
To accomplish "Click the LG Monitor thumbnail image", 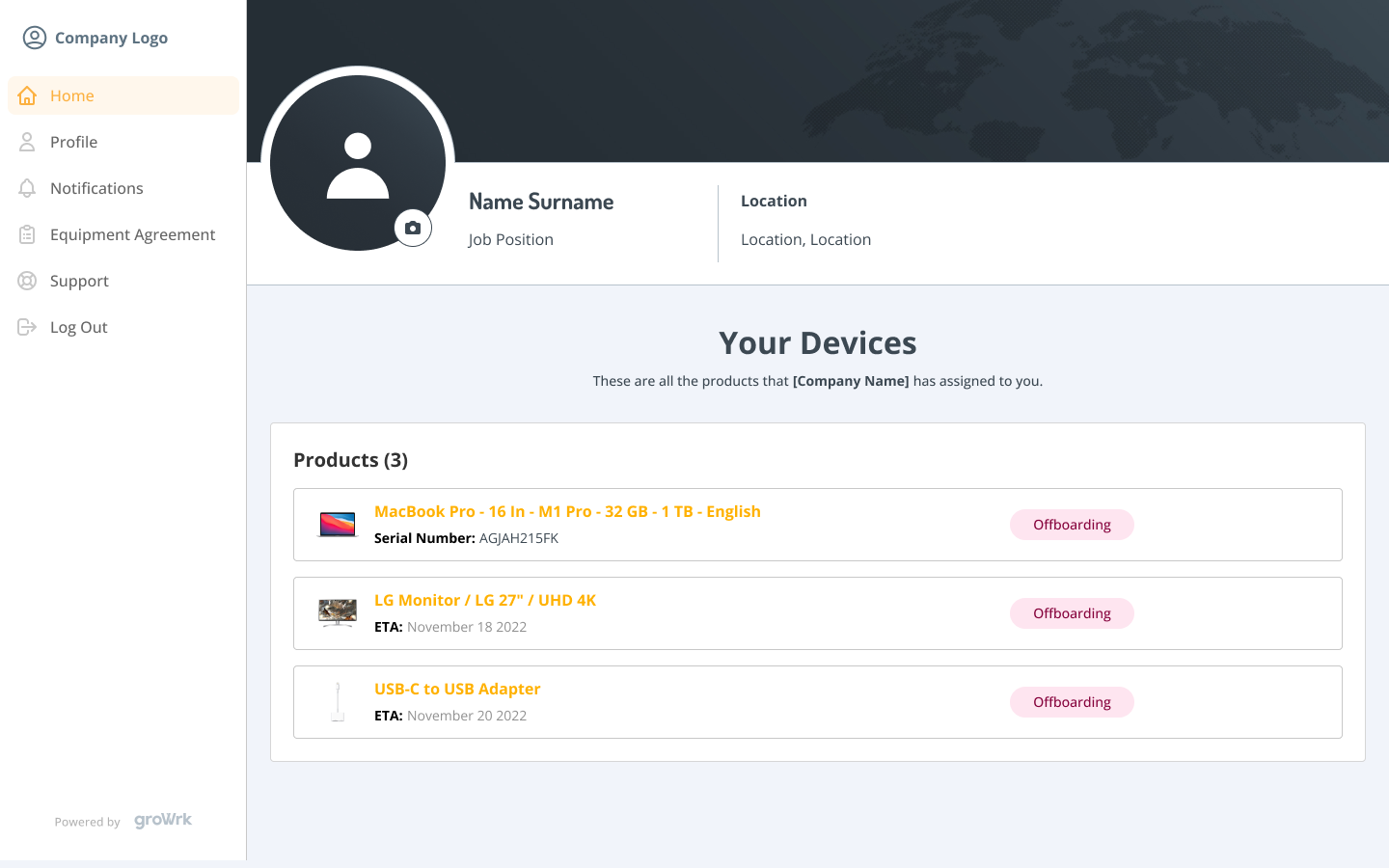I will [x=338, y=613].
